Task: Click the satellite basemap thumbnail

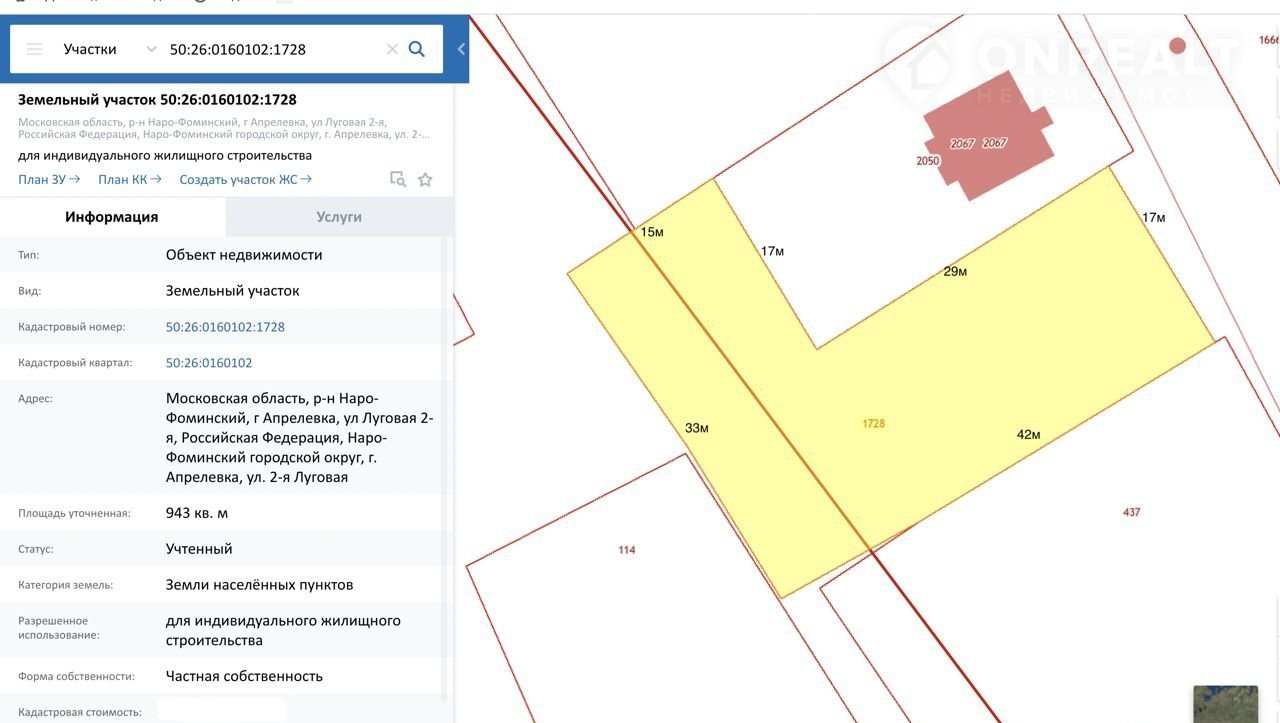Action: tap(1225, 703)
